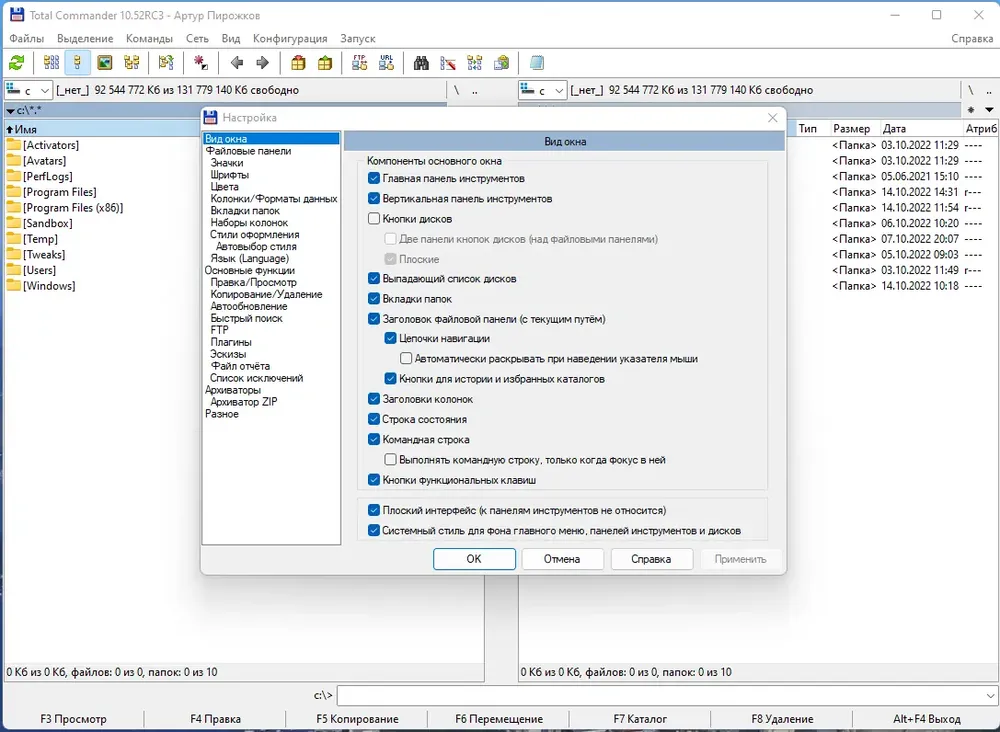Select Цвета in the settings tree
The width and height of the screenshot is (1000, 732).
click(224, 187)
